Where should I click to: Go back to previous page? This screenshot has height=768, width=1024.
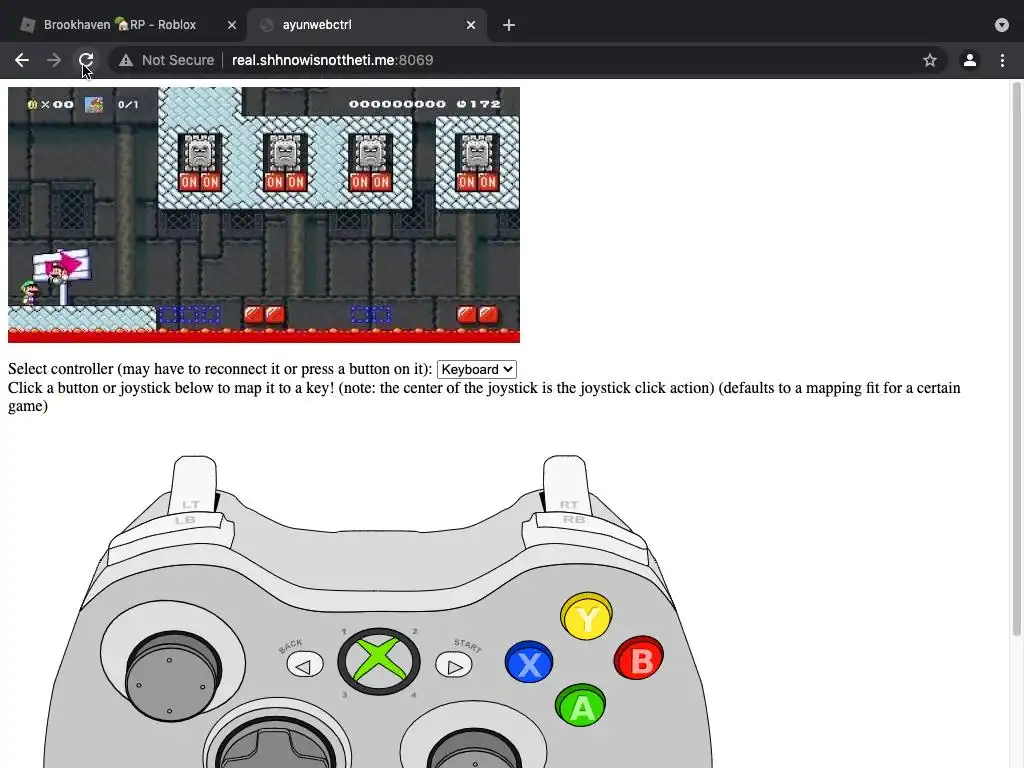pyautogui.click(x=22, y=60)
